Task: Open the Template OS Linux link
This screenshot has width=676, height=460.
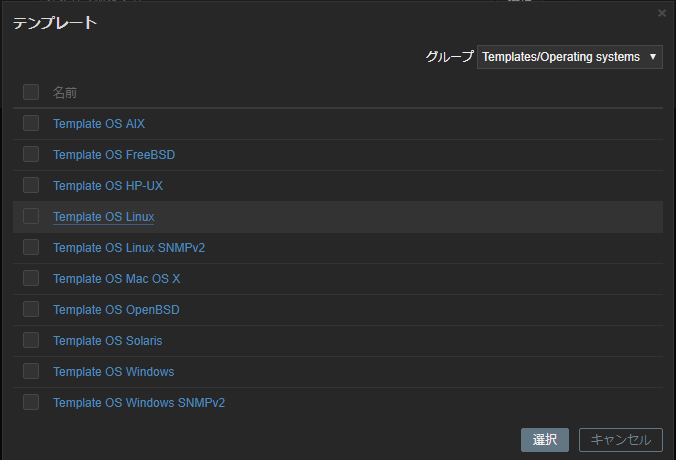Action: [103, 217]
